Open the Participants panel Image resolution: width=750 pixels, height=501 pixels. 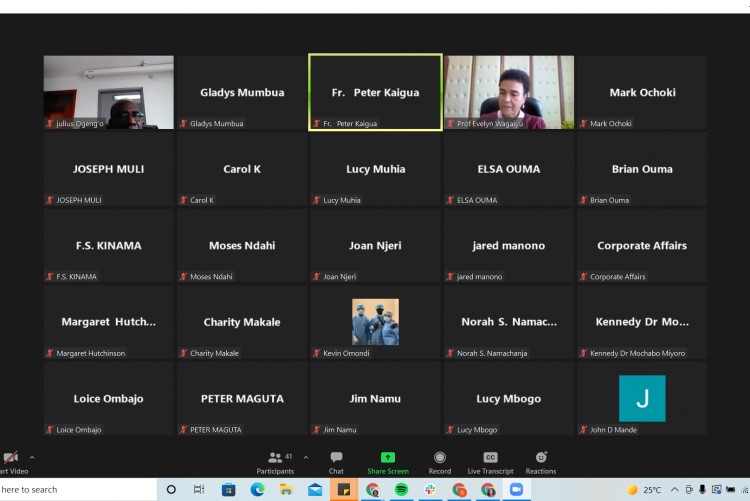(x=275, y=460)
